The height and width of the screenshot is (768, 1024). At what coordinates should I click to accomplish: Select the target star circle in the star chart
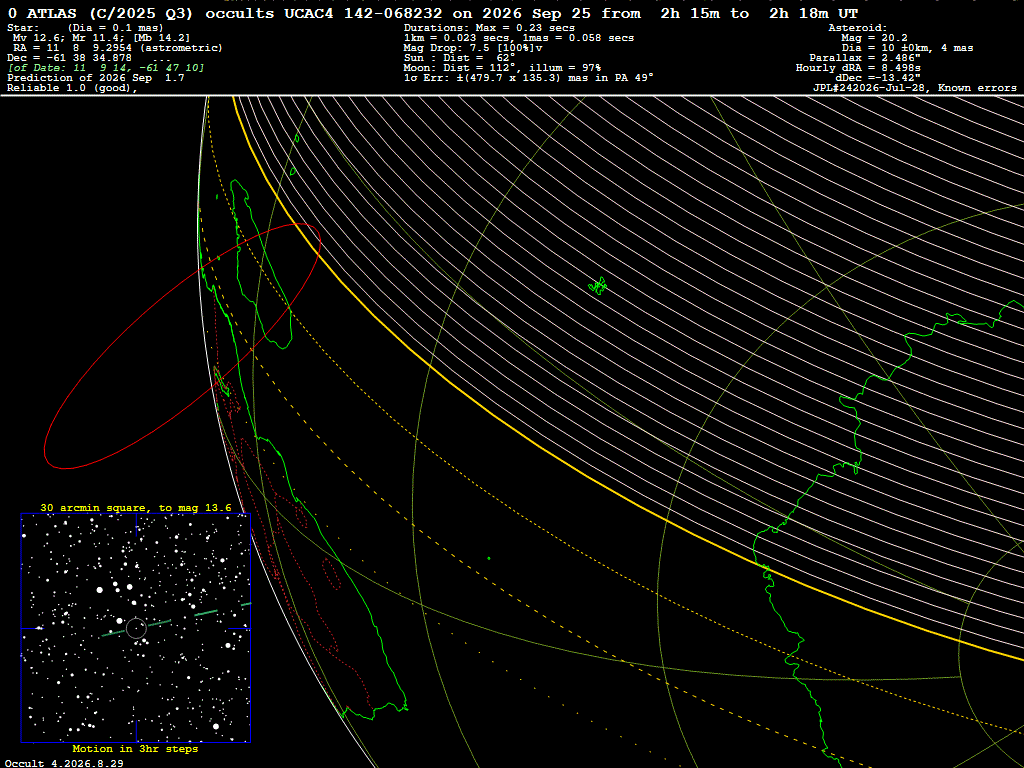pos(136,628)
